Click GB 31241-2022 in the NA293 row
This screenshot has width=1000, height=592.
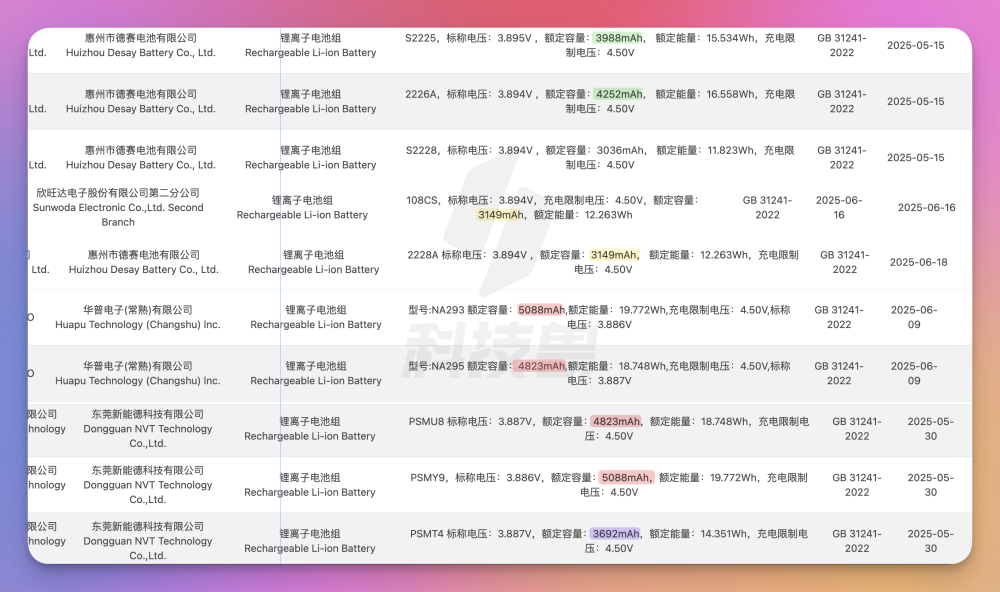coord(839,318)
